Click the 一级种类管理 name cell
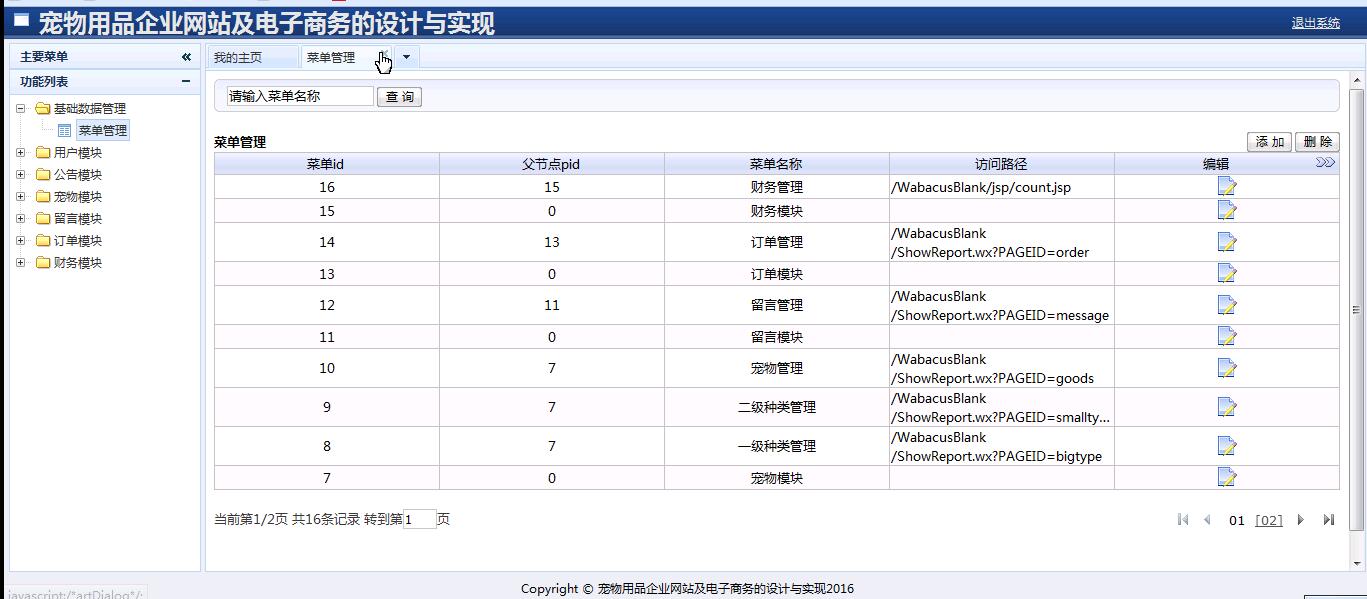 (776, 446)
